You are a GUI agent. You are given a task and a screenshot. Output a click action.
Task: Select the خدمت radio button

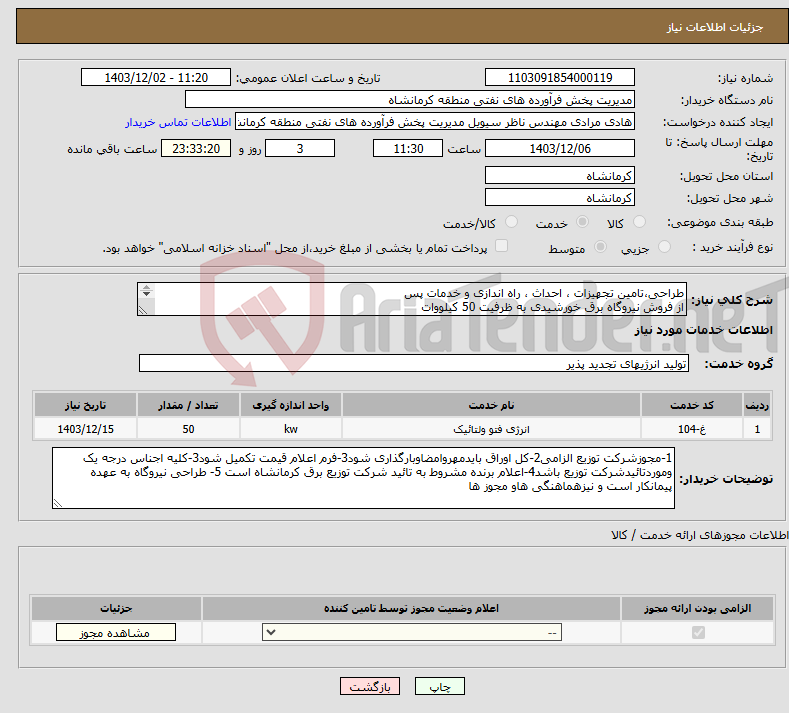point(582,222)
